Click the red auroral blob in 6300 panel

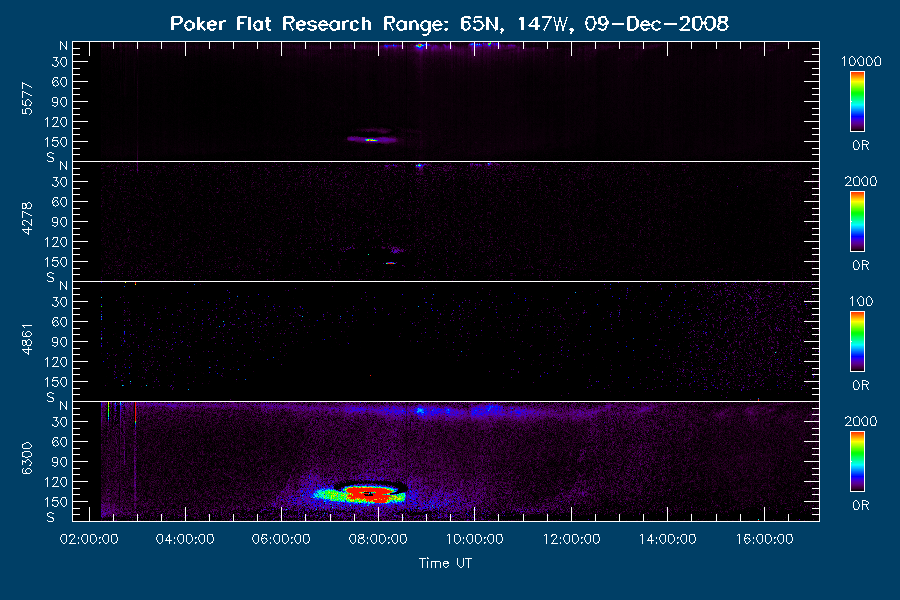pos(369,494)
